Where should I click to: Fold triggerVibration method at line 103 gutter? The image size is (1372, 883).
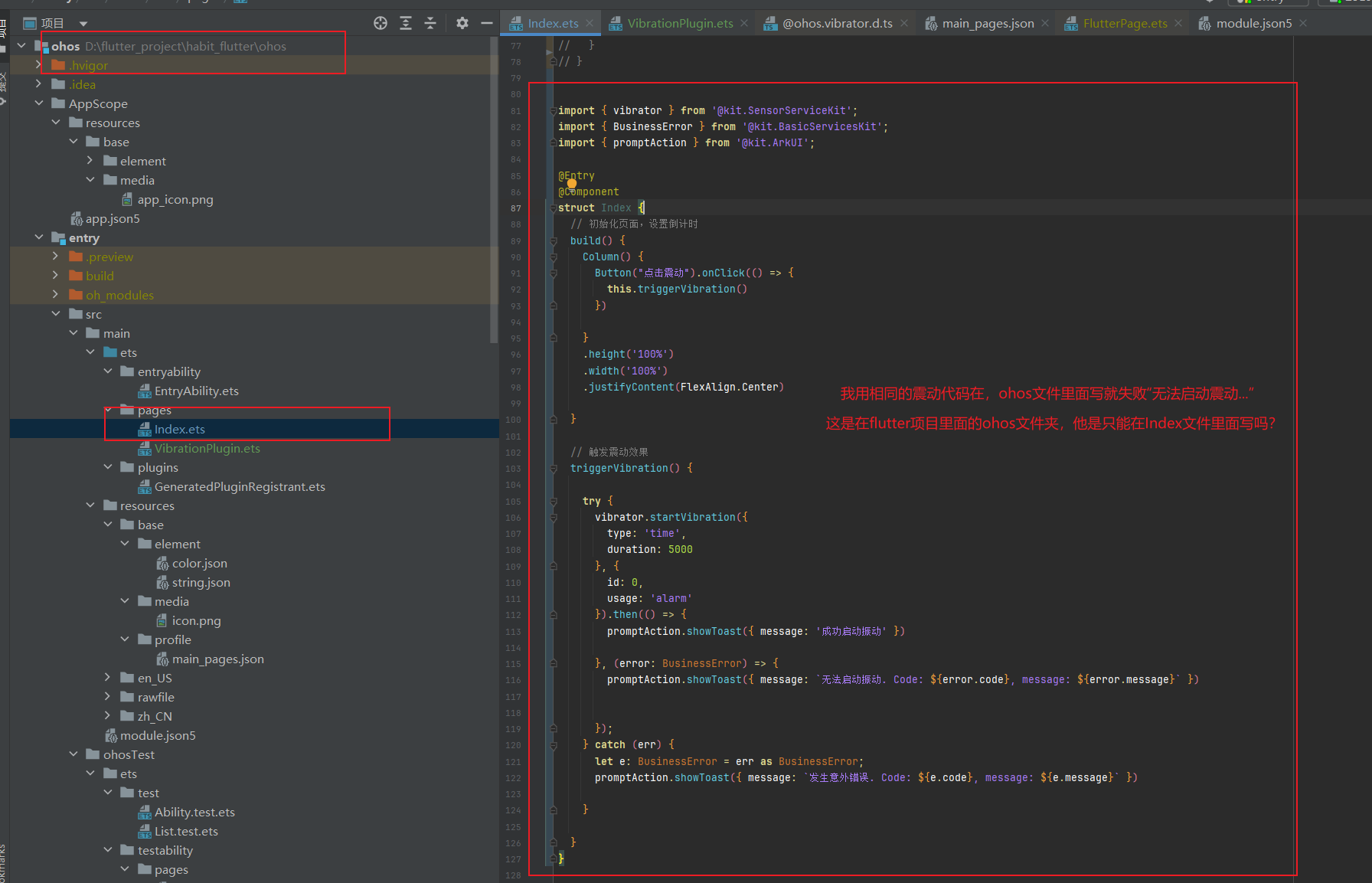[553, 468]
